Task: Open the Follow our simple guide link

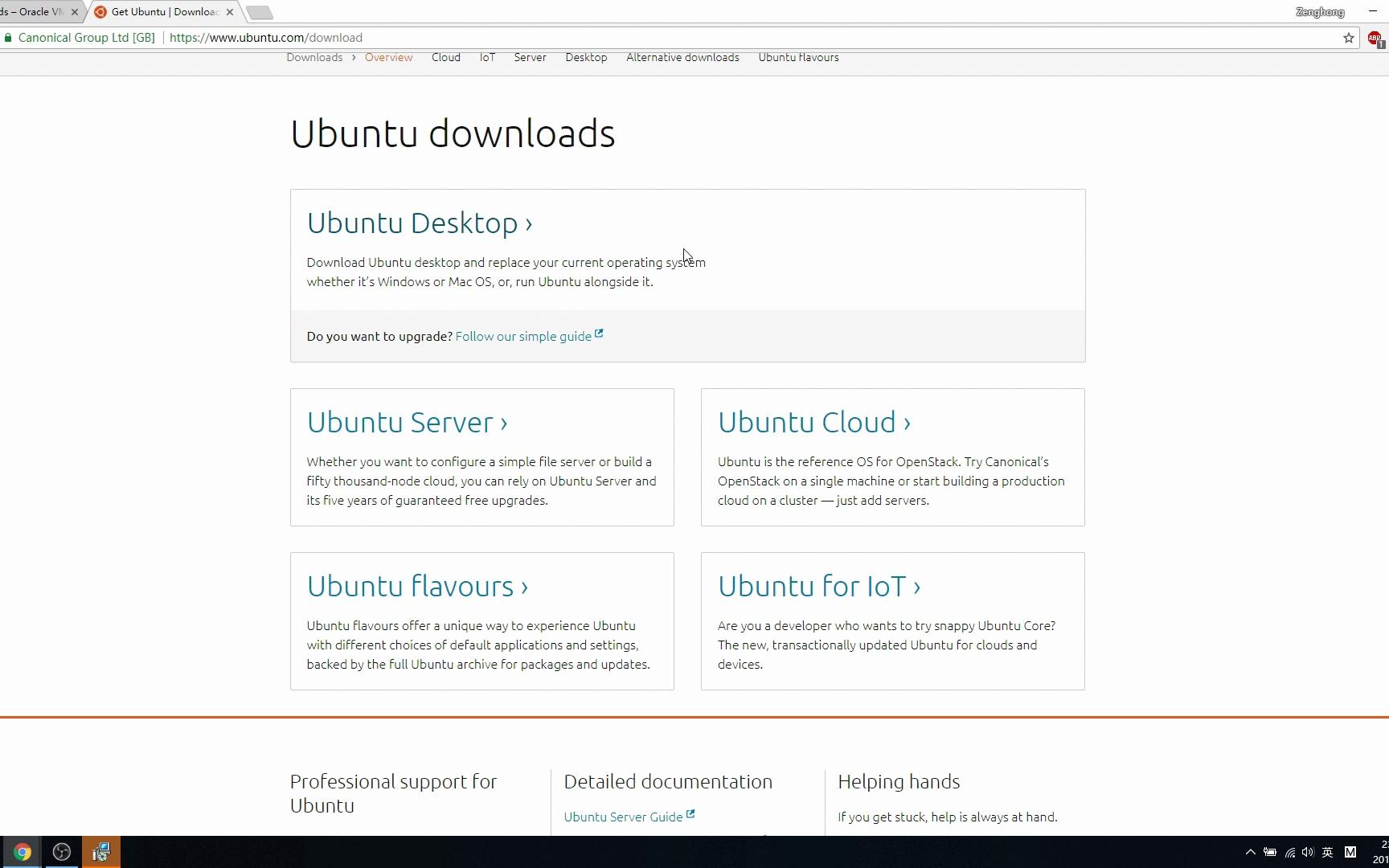Action: (x=523, y=336)
